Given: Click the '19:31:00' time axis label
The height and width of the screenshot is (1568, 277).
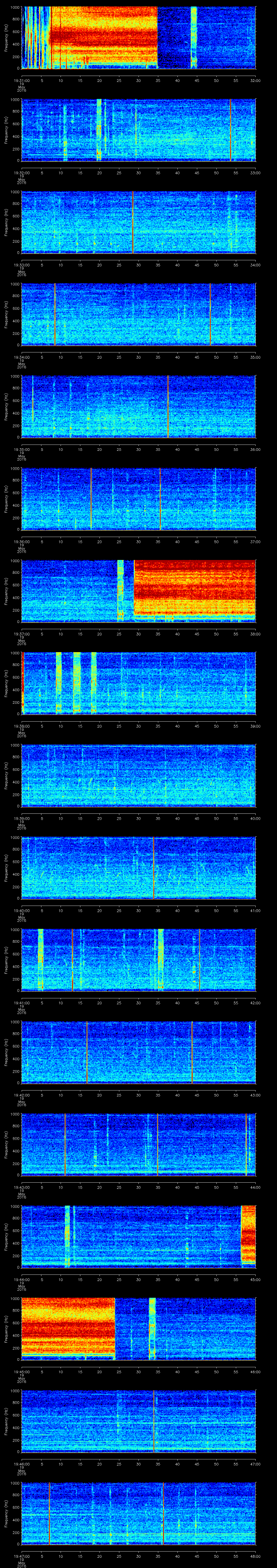Looking at the screenshot, I should click(x=21, y=80).
